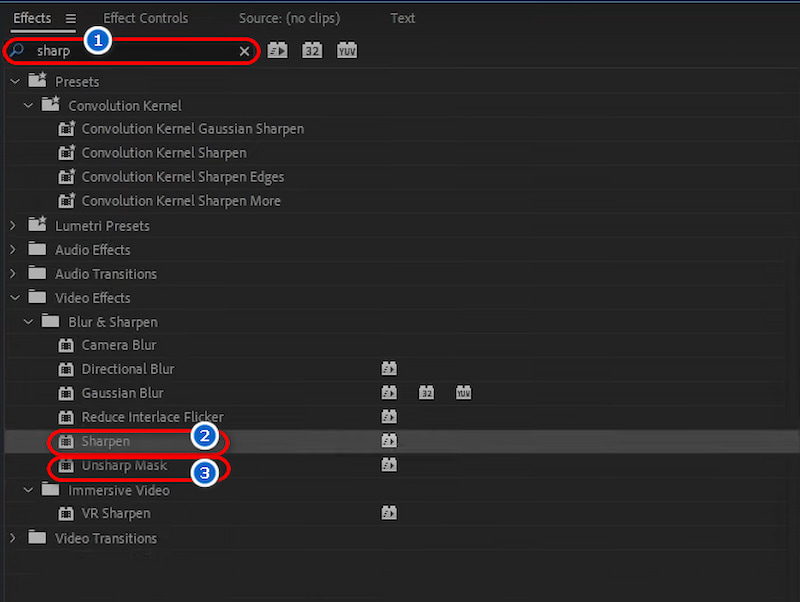This screenshot has width=800, height=602.
Task: Switch to the Effect Controls tab
Action: click(x=145, y=17)
